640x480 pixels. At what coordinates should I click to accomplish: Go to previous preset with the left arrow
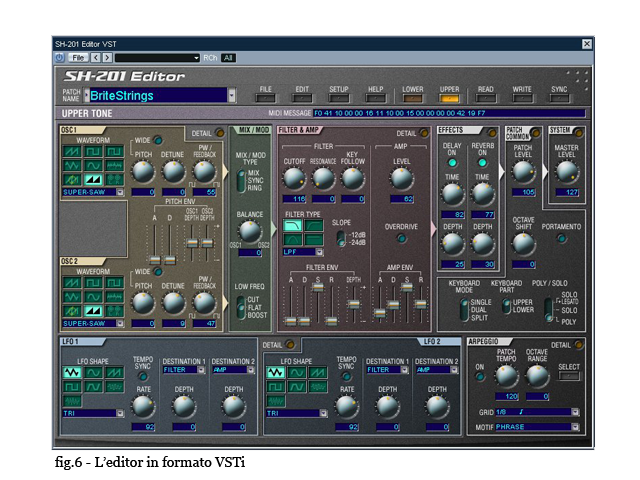point(96,58)
